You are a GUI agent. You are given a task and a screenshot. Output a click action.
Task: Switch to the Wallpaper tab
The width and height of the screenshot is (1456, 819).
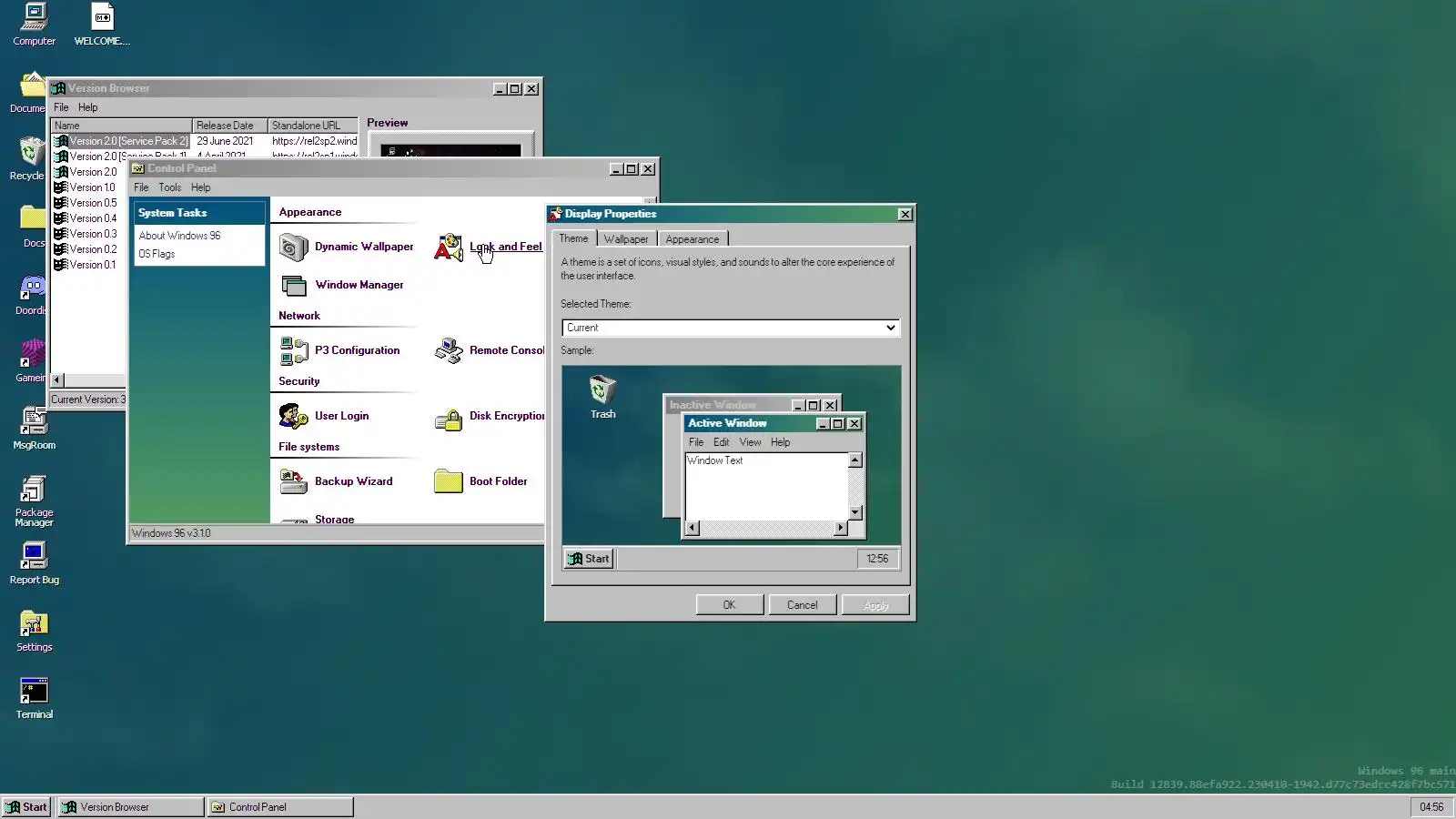pos(626,239)
